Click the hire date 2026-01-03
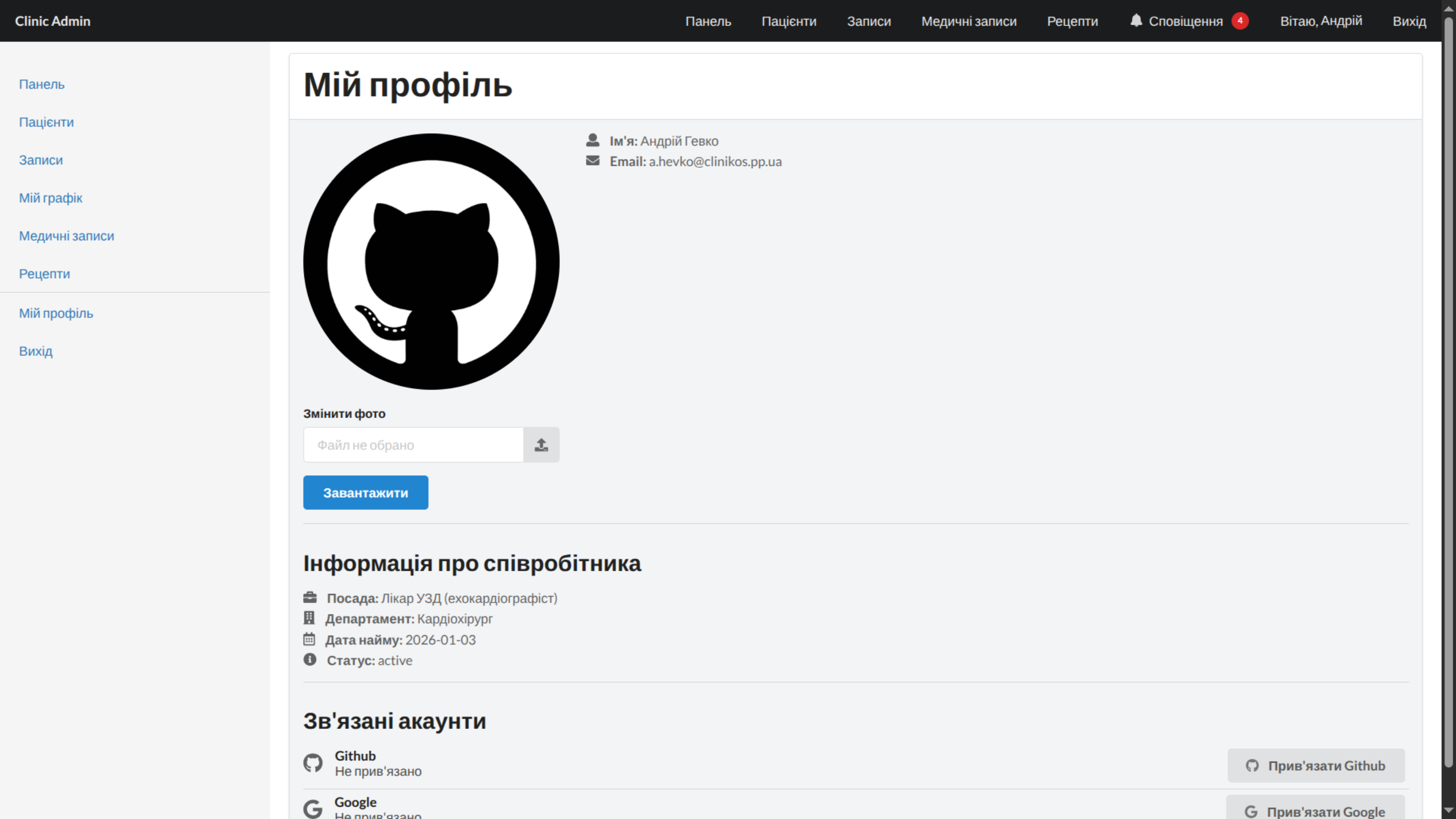This screenshot has width=1456, height=819. [x=441, y=640]
